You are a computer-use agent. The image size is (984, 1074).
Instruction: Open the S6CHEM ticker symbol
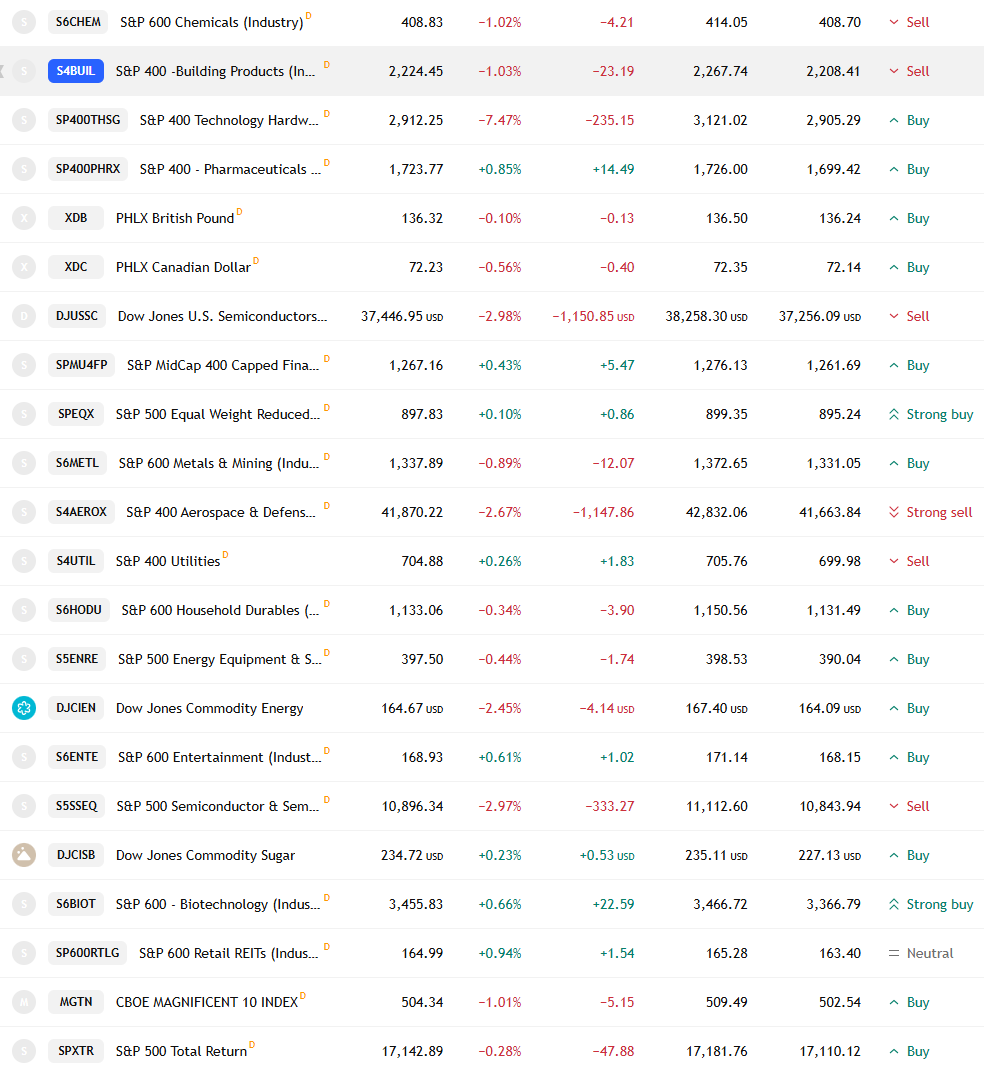78,22
